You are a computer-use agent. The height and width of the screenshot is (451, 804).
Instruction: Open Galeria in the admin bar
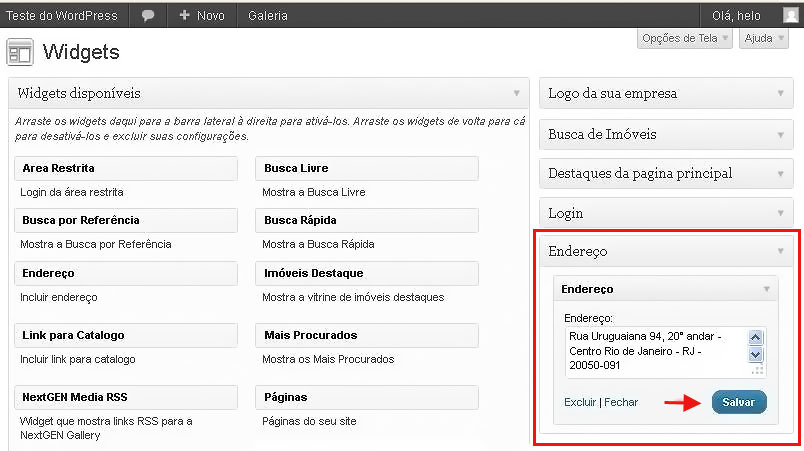pos(268,15)
